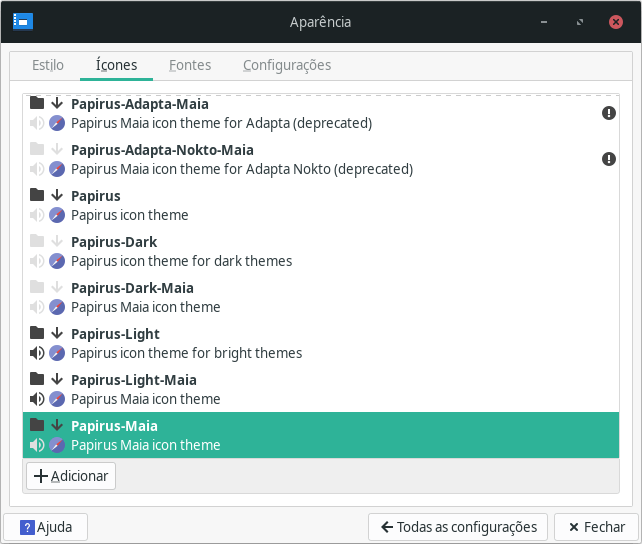Click faded folder icon of Papirus-Adapta-Nokto-Maia
The image size is (642, 544).
(x=37, y=149)
